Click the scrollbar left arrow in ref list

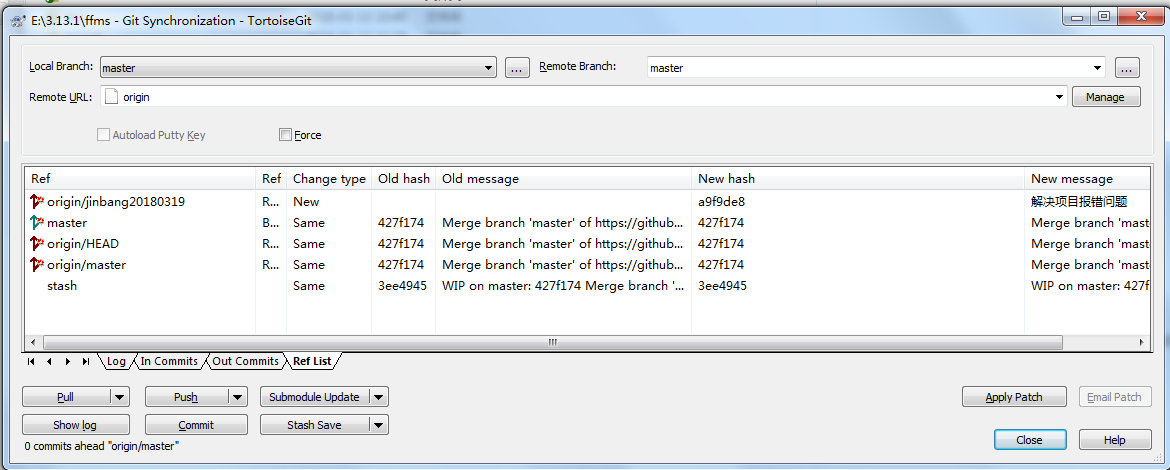pos(32,342)
